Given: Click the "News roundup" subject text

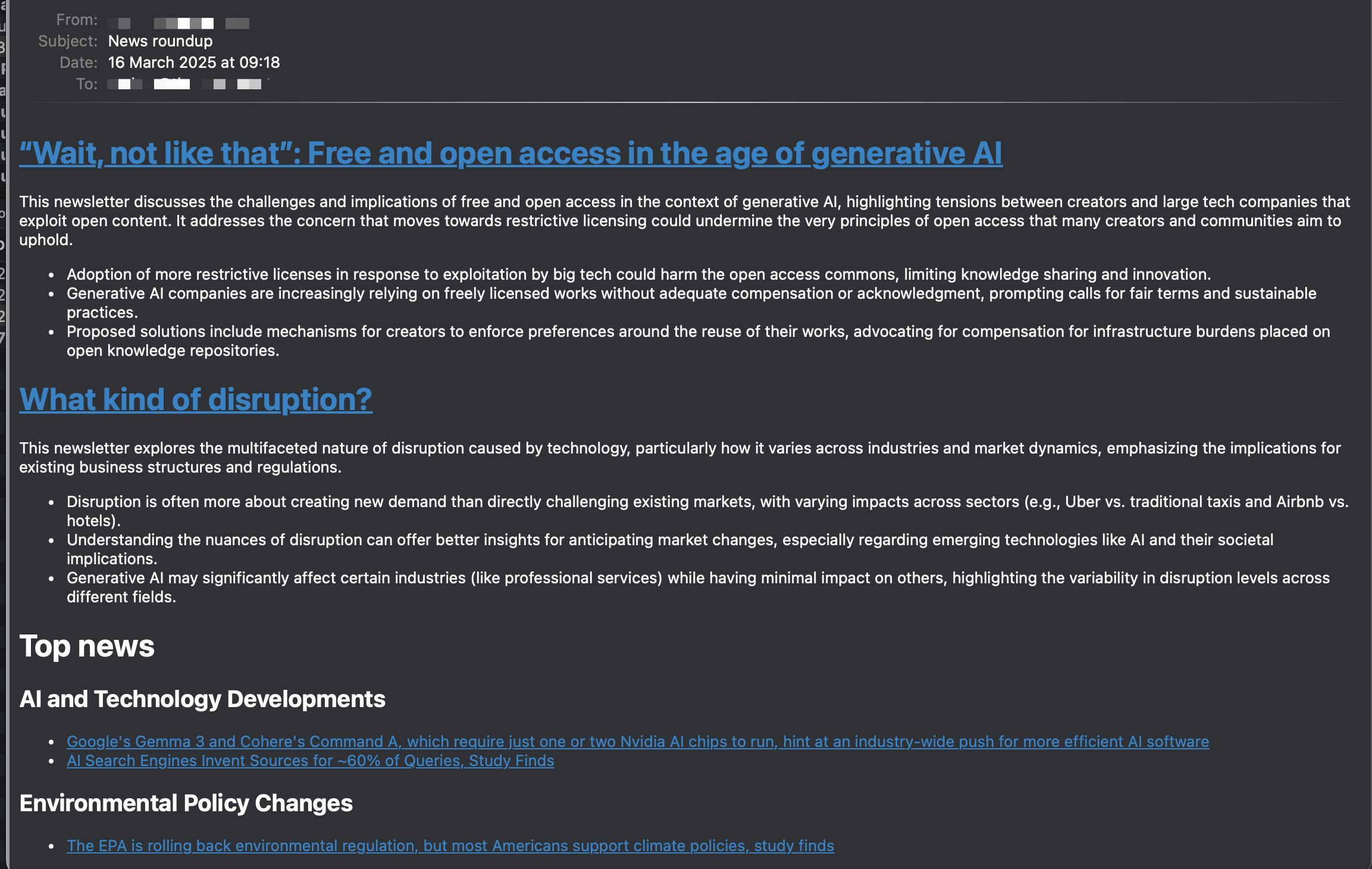Looking at the screenshot, I should point(160,41).
